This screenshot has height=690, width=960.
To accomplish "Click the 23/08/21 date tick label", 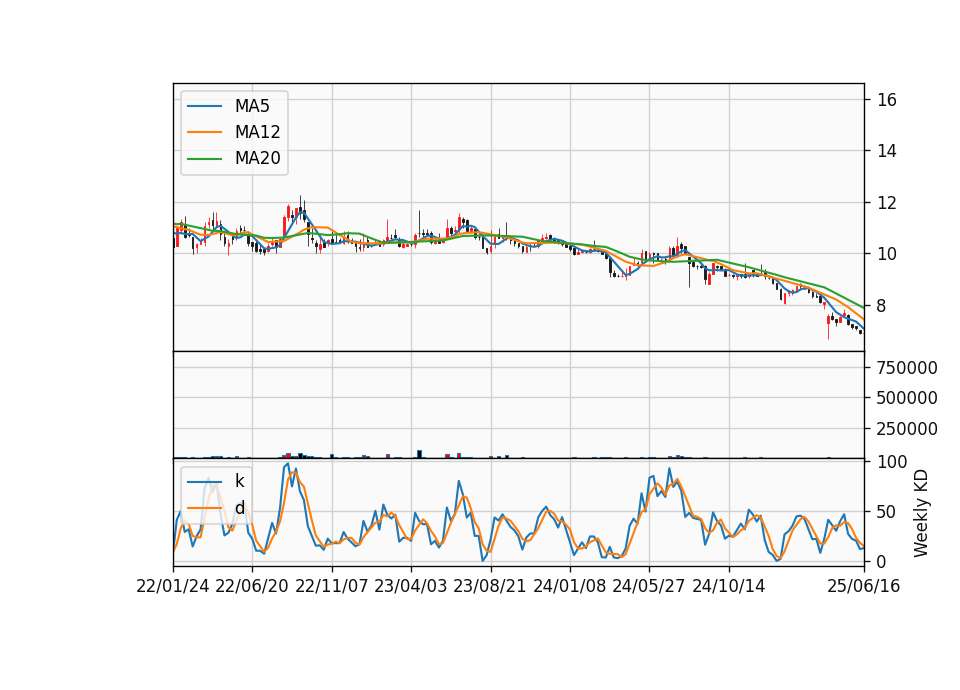I will (x=490, y=587).
